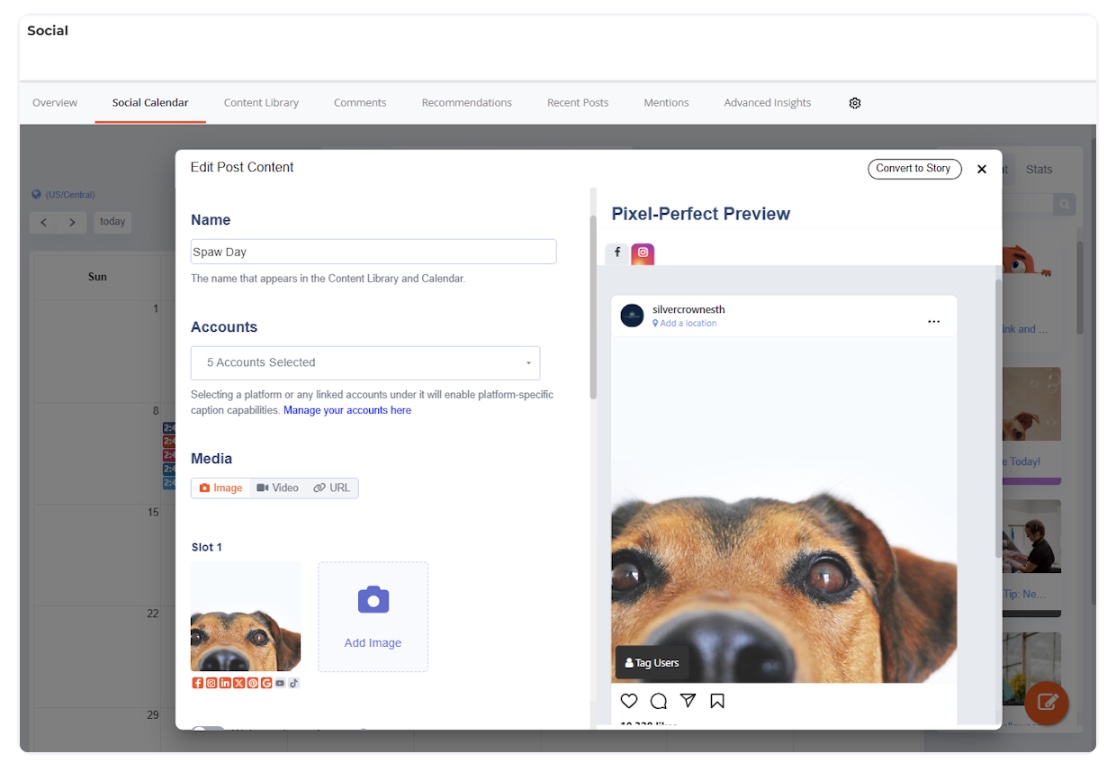The height and width of the screenshot is (760, 1104).
Task: Click the heart like icon in preview
Action: 629,701
